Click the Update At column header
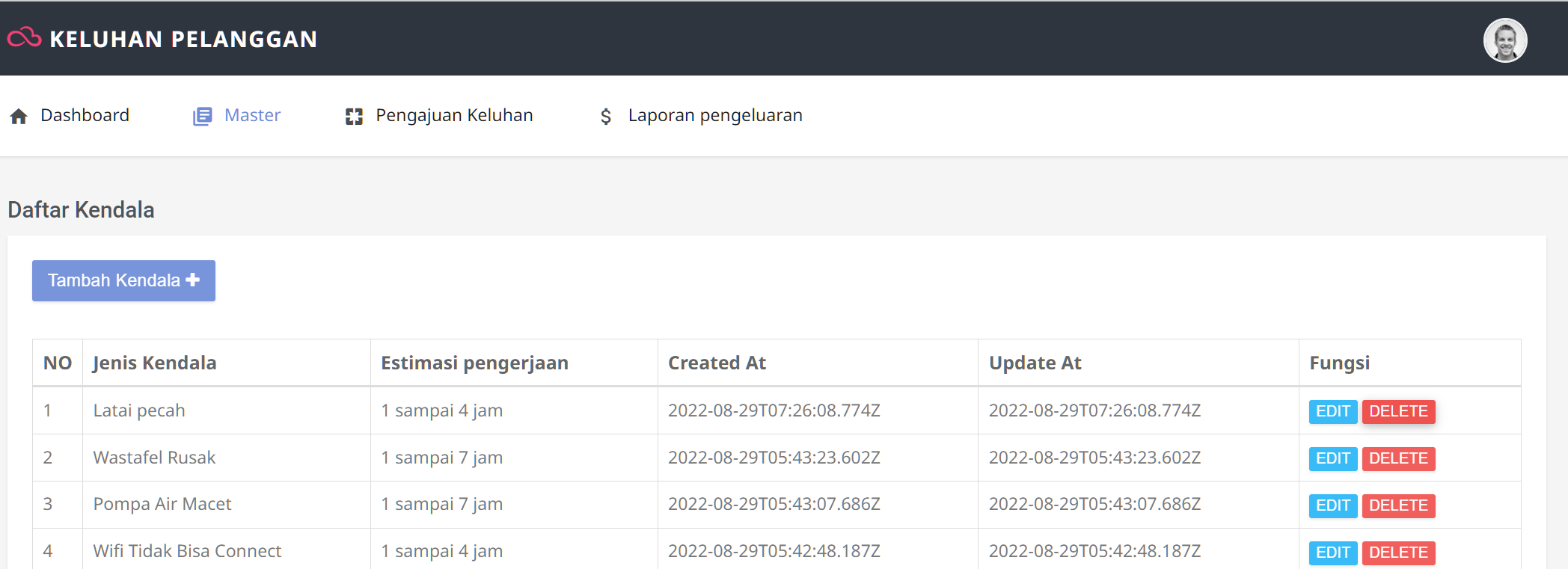The width and height of the screenshot is (1568, 569). click(x=1139, y=363)
